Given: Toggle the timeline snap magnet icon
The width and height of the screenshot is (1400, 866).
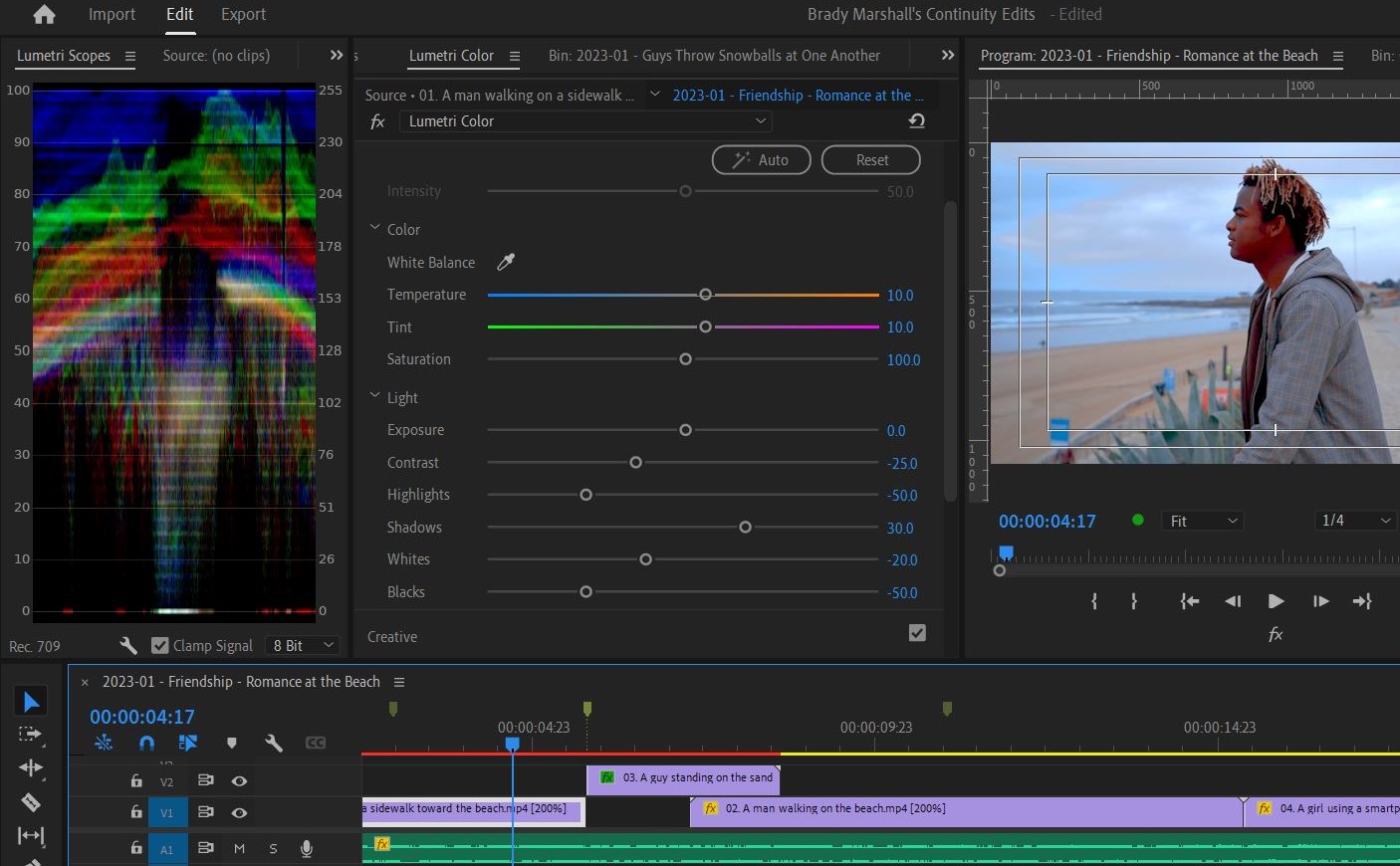Looking at the screenshot, I should click(146, 743).
